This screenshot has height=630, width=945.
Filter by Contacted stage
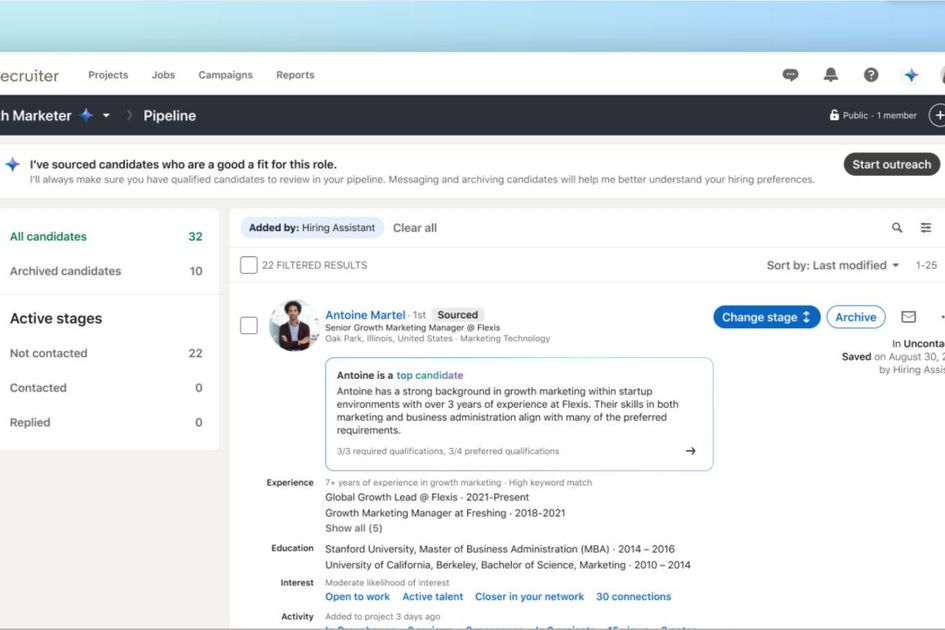tap(106, 388)
